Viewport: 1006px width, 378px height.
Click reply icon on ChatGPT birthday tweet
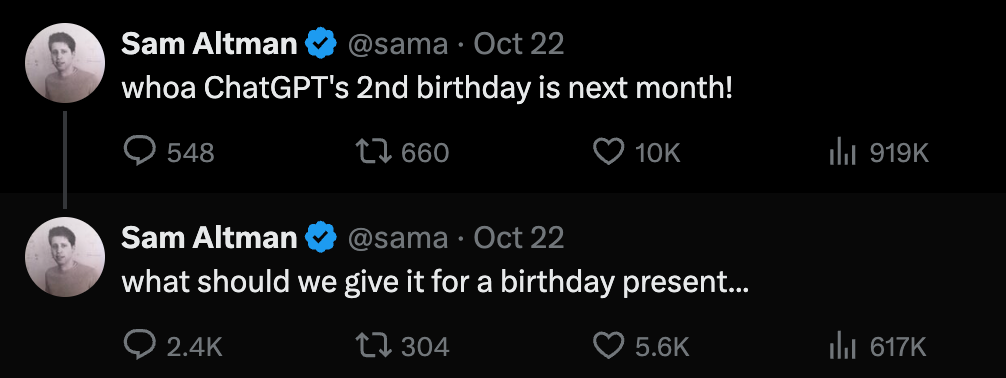[139, 152]
